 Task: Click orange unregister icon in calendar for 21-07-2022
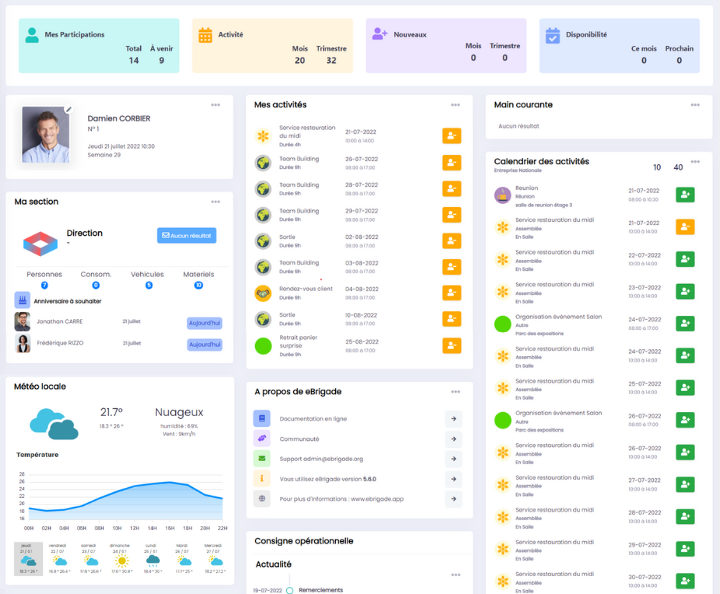coord(685,227)
